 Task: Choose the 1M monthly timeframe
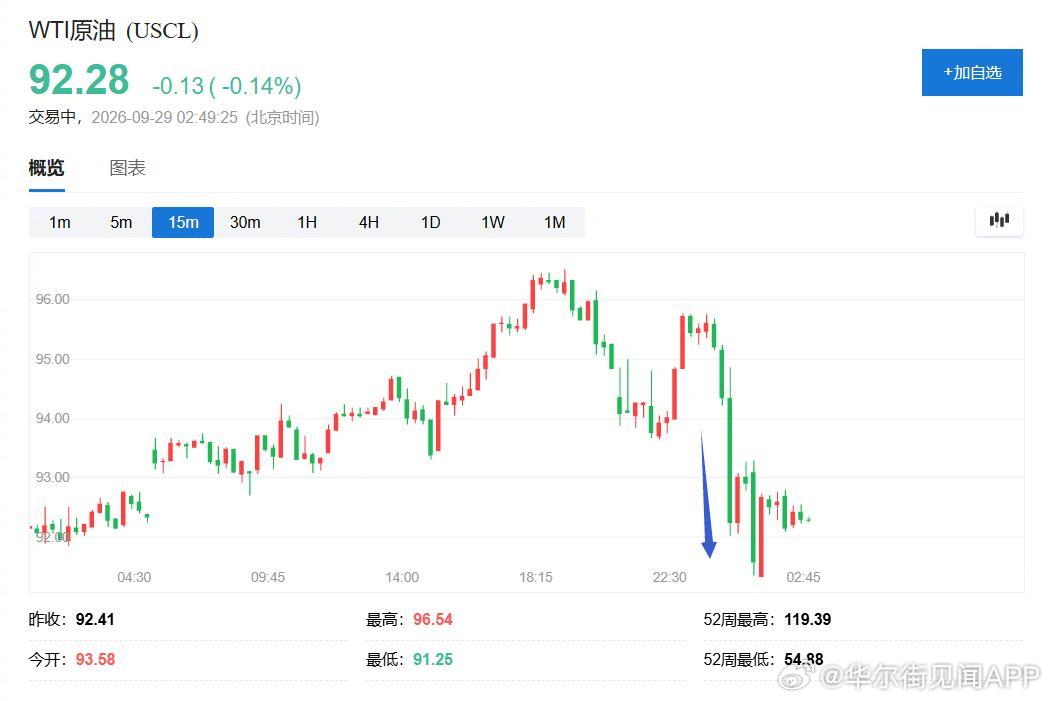click(x=554, y=222)
